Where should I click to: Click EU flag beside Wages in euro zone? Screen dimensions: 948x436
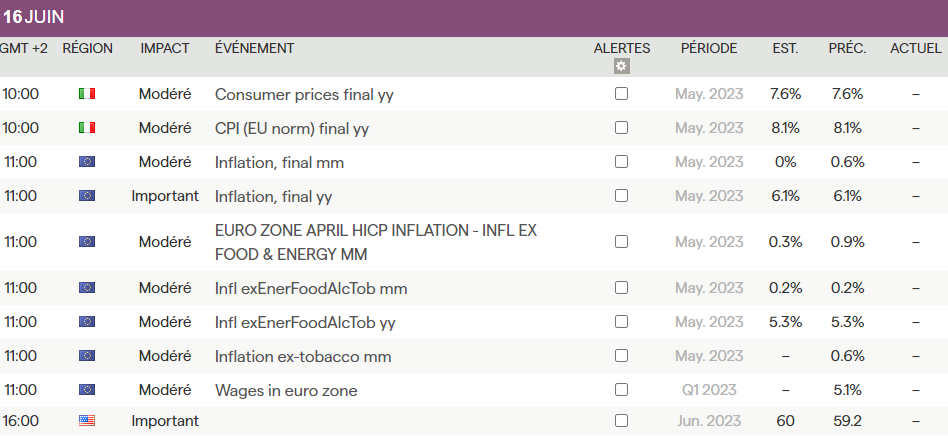[x=87, y=390]
